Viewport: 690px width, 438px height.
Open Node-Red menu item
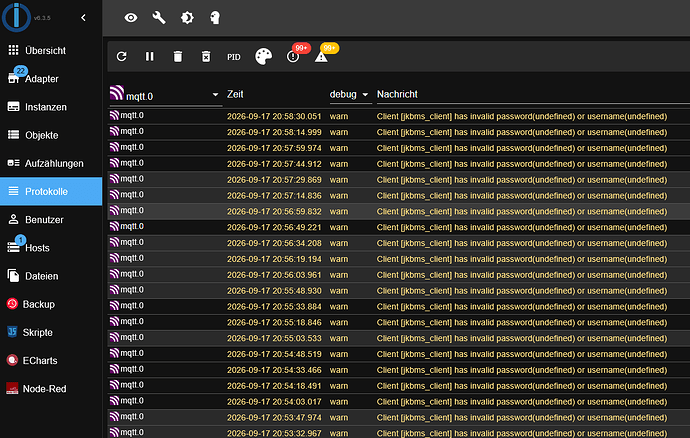tap(51, 389)
